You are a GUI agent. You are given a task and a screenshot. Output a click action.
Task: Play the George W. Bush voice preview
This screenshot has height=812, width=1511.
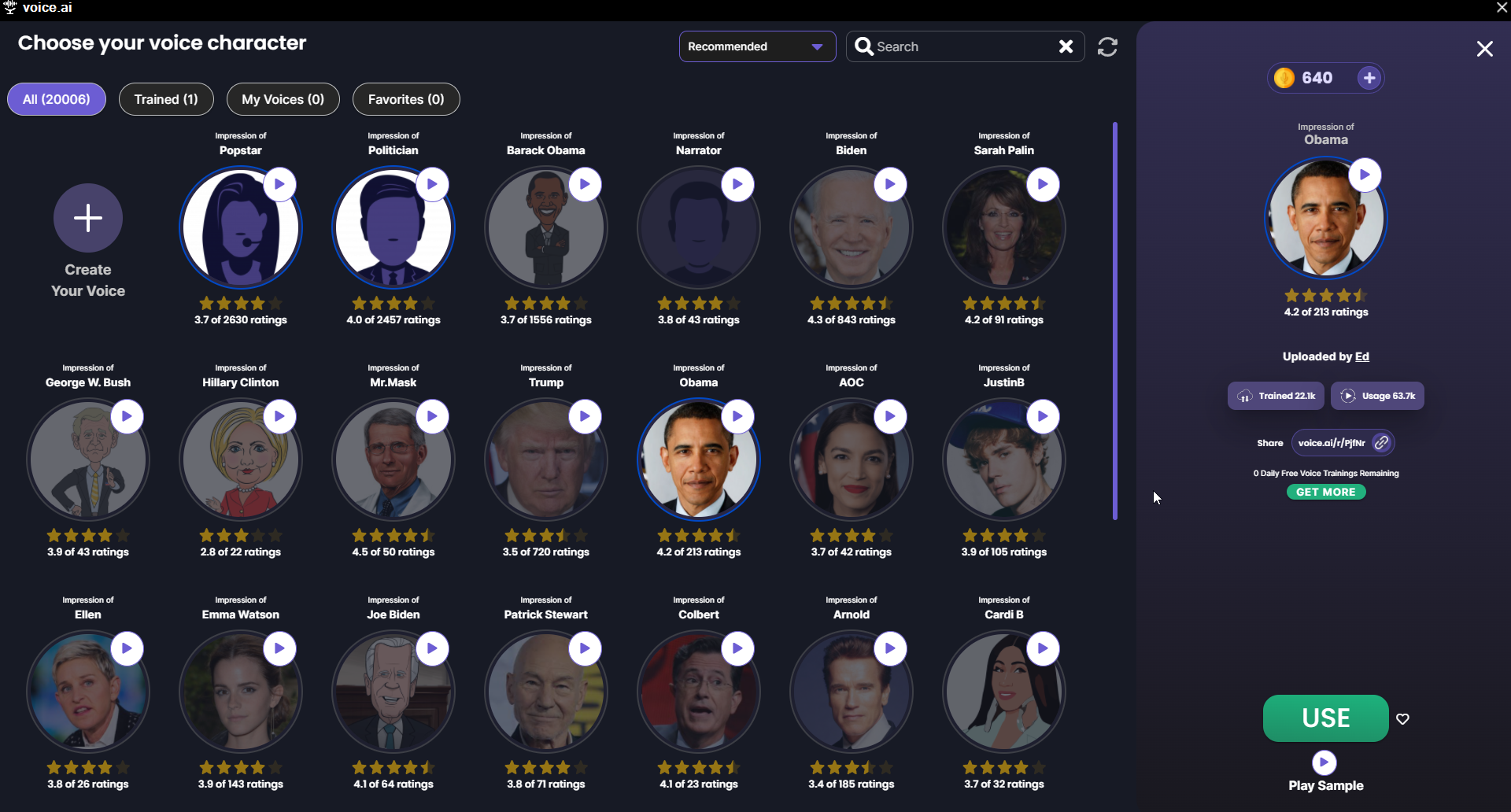tap(127, 417)
